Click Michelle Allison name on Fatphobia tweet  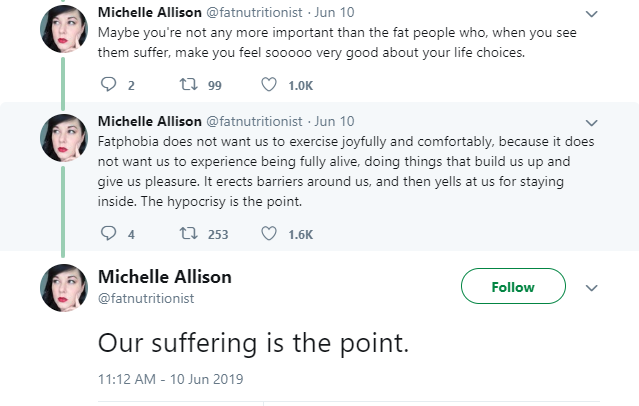pyautogui.click(x=148, y=122)
